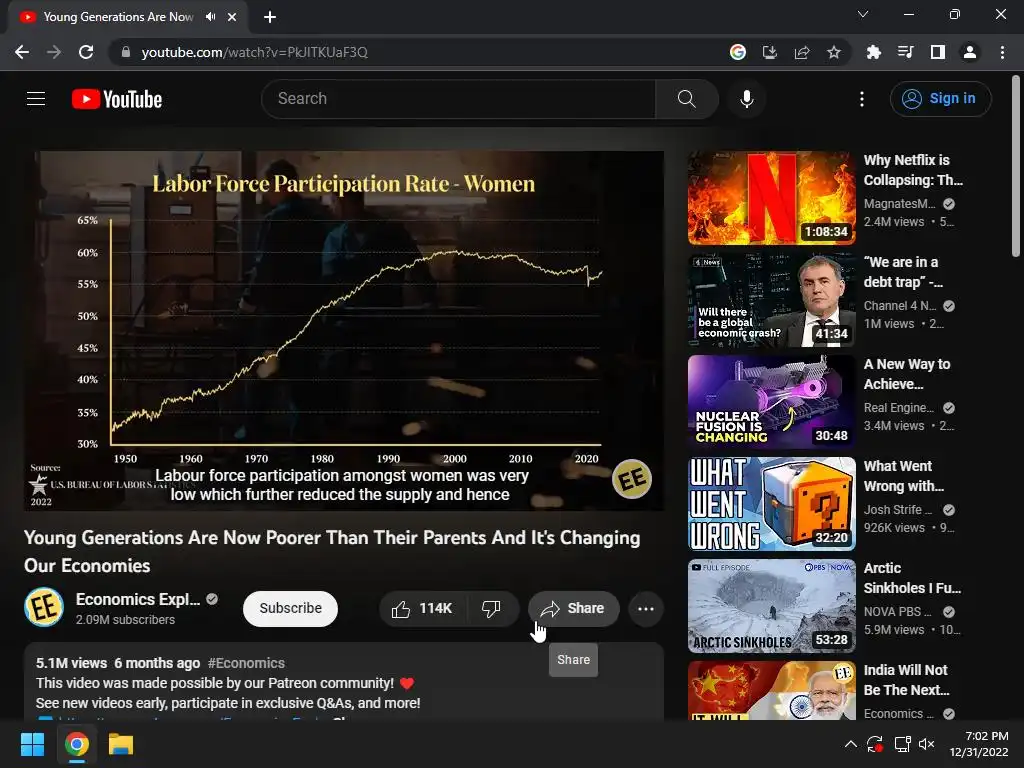This screenshot has width=1024, height=768.
Task: Mute tab via speaker icon on tab
Action: (x=210, y=17)
